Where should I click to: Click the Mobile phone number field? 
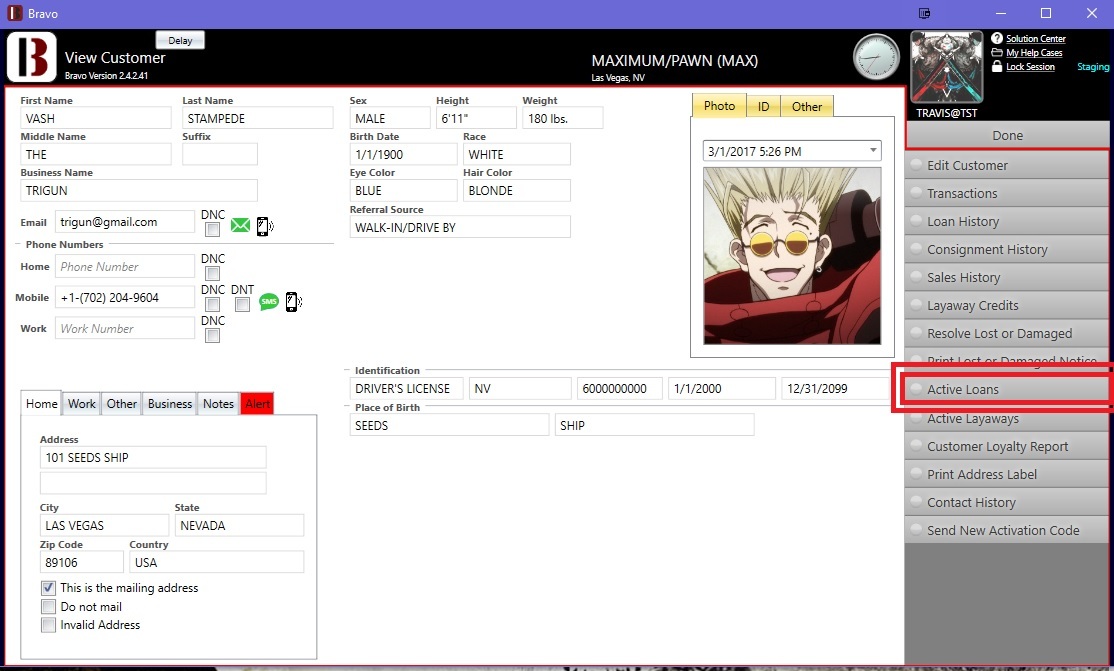(x=124, y=298)
